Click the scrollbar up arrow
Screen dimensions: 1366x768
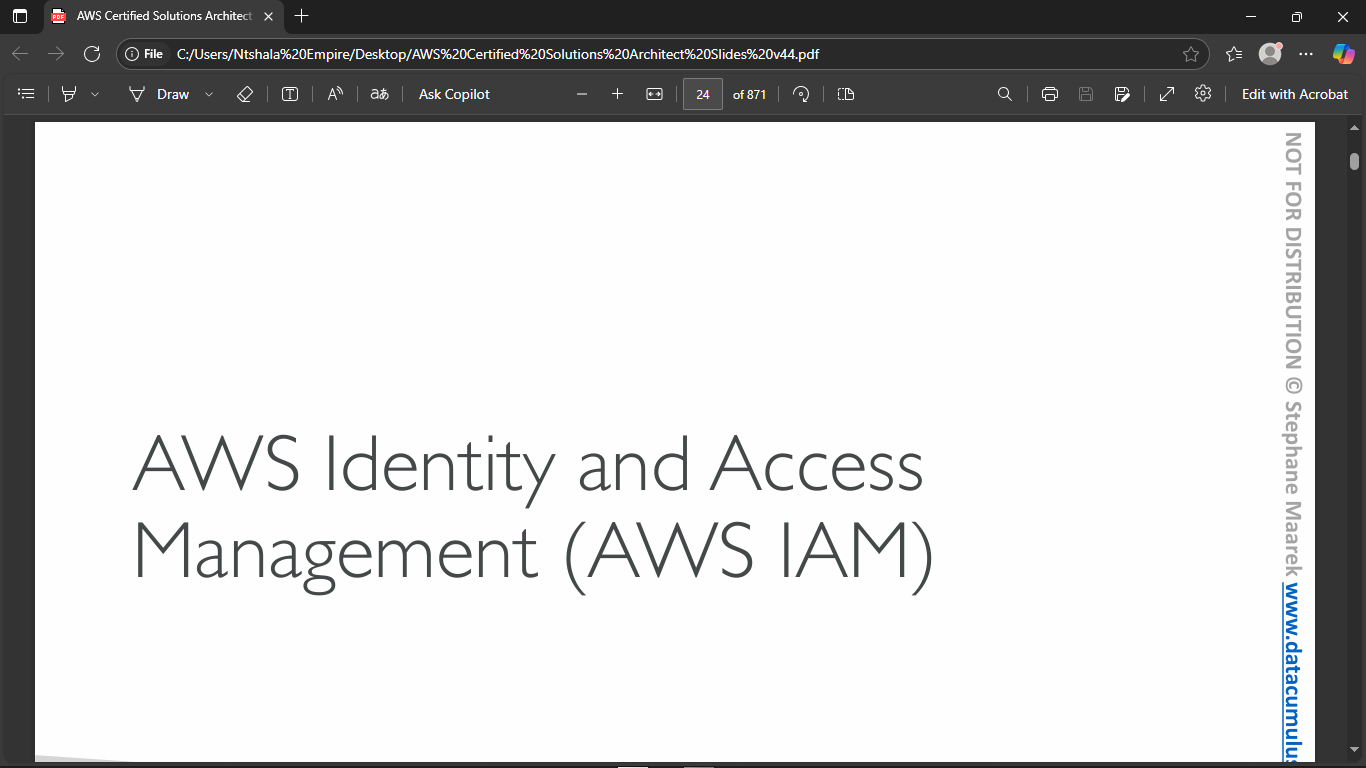click(1354, 128)
